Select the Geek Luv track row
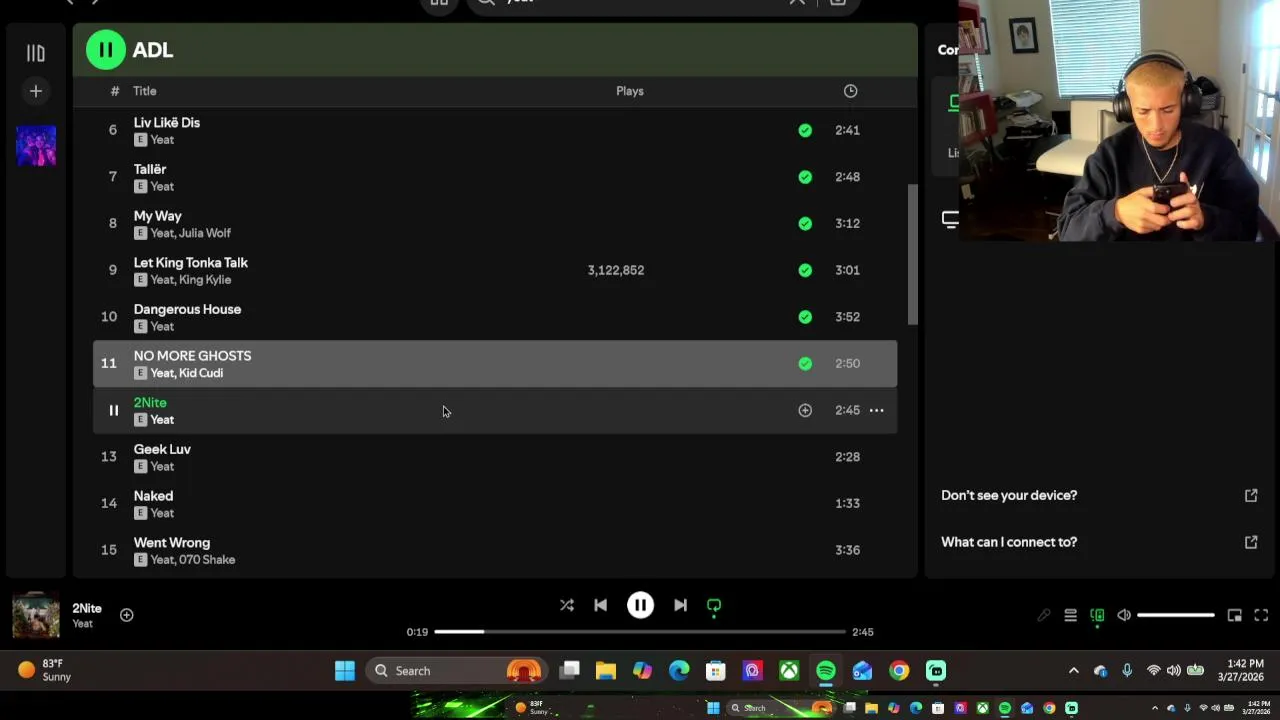This screenshot has height=720, width=1280. tap(495, 457)
